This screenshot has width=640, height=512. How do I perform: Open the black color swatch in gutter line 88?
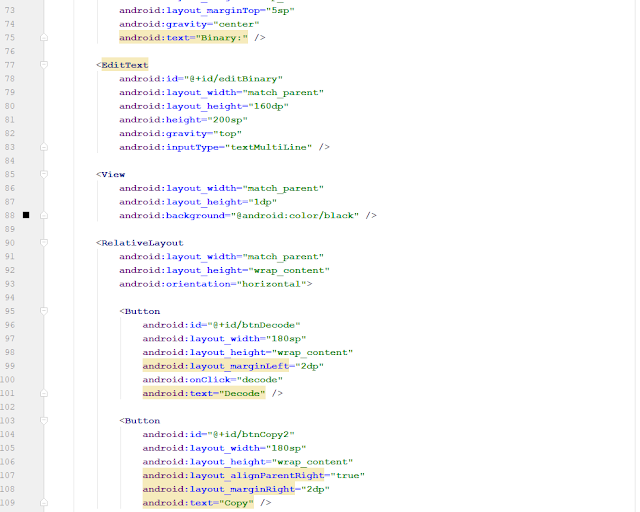26,215
